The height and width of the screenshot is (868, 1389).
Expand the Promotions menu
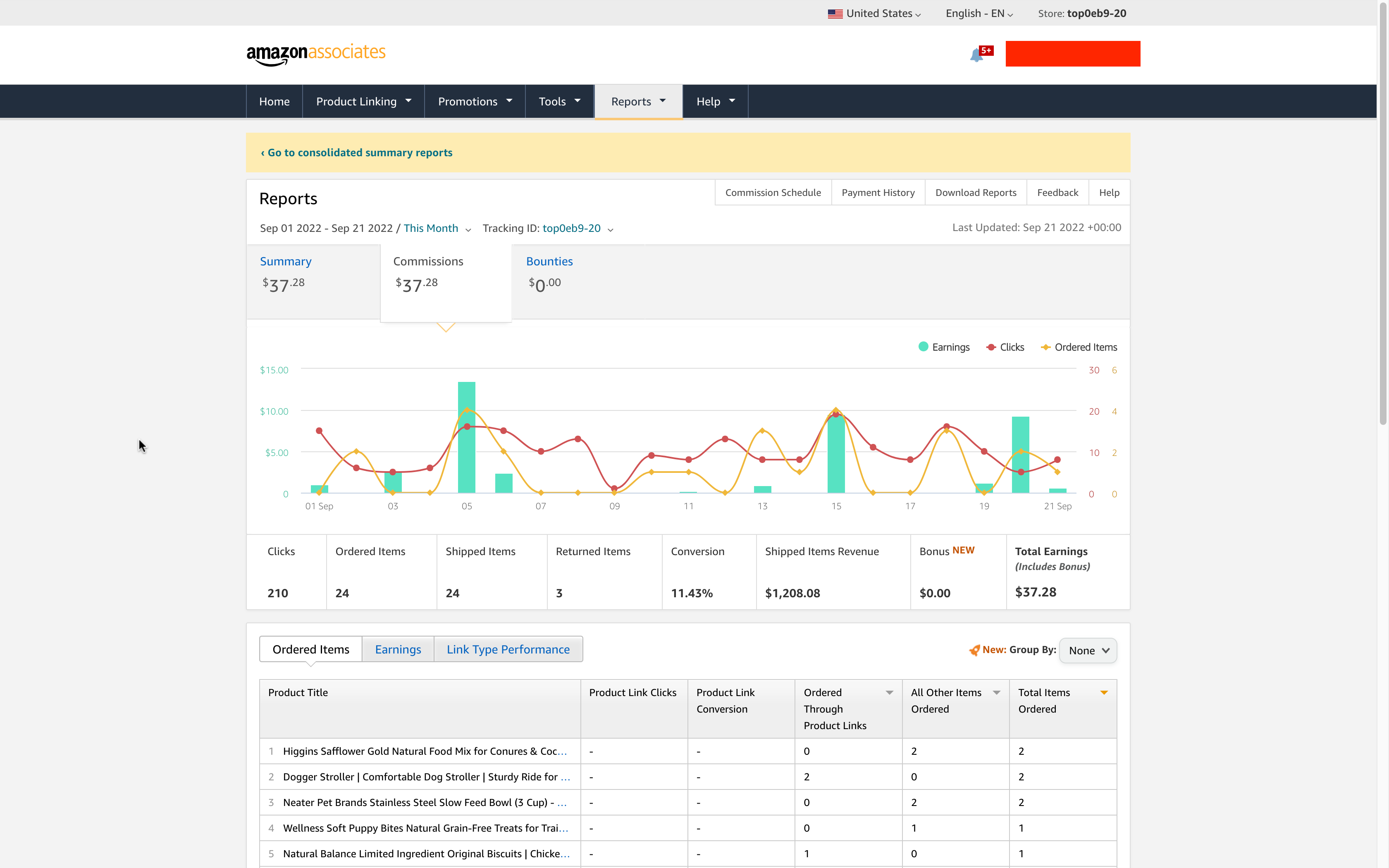point(475,102)
